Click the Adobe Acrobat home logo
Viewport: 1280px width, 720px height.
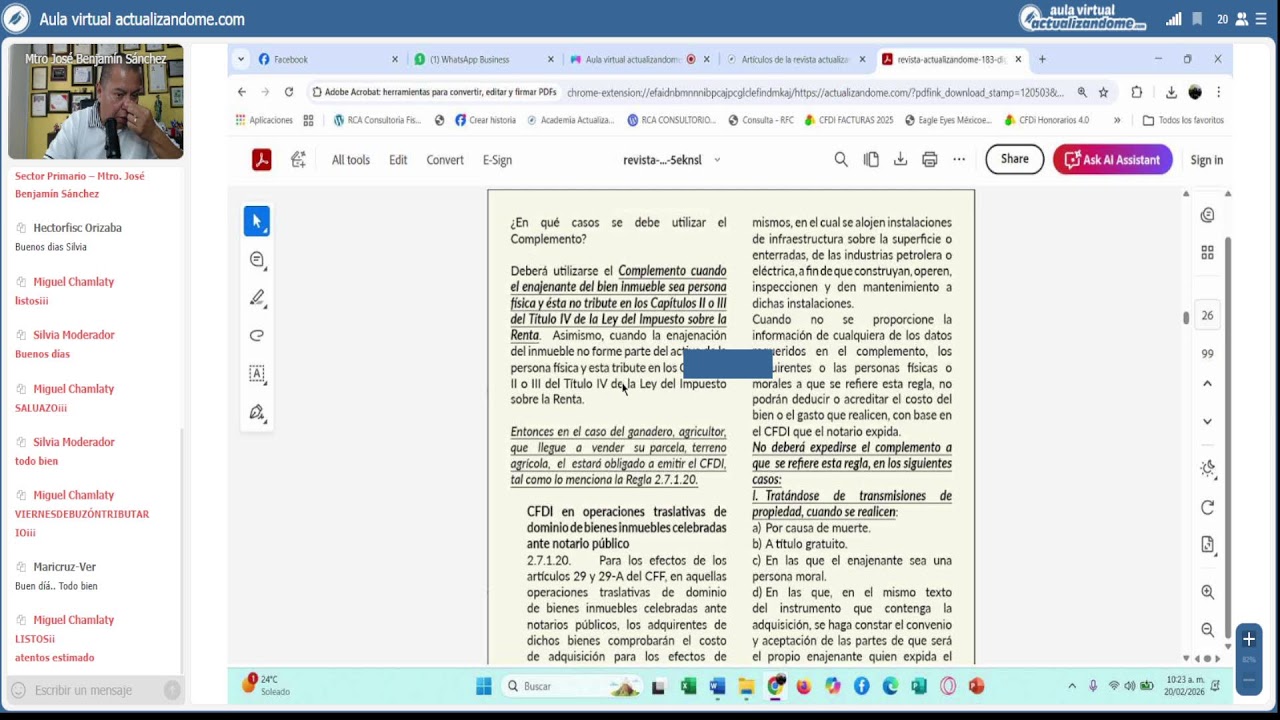tap(262, 159)
